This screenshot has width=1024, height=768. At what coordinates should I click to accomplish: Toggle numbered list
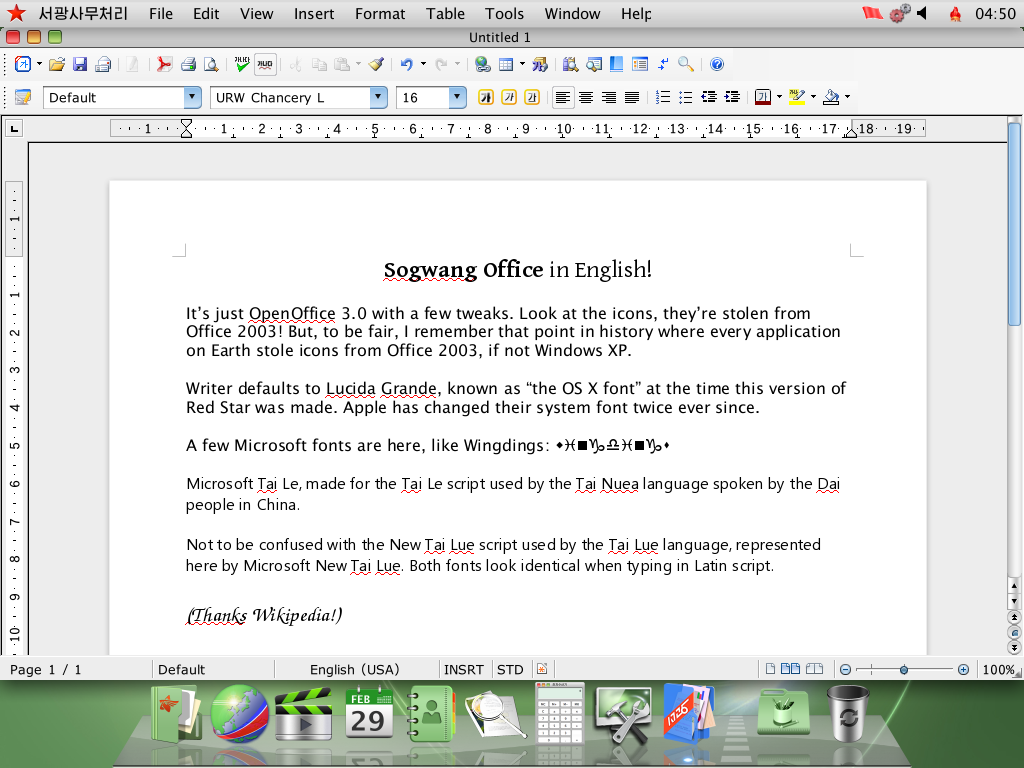[663, 97]
